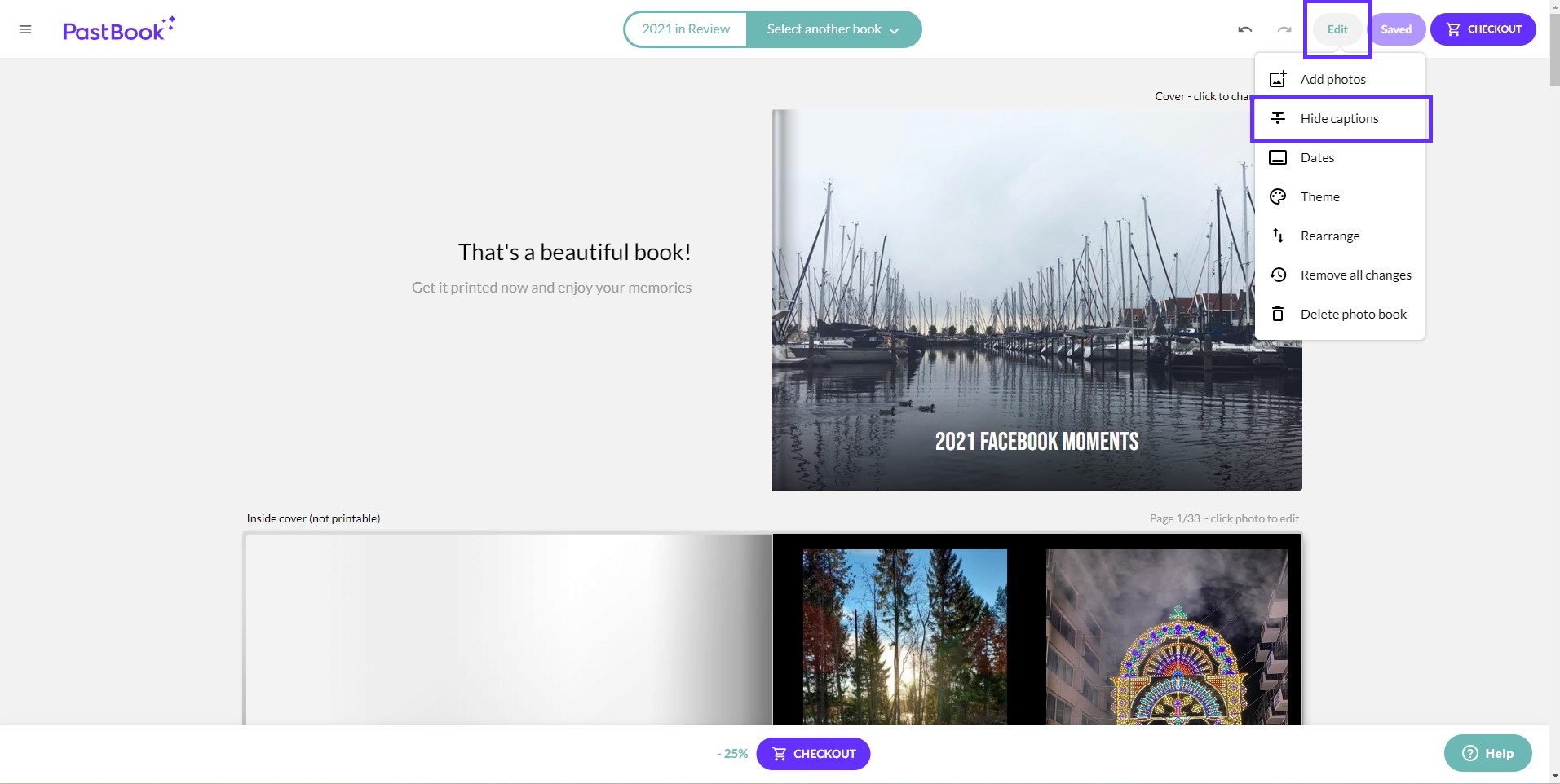Click the Saved button
The image size is (1560, 784).
(x=1397, y=29)
